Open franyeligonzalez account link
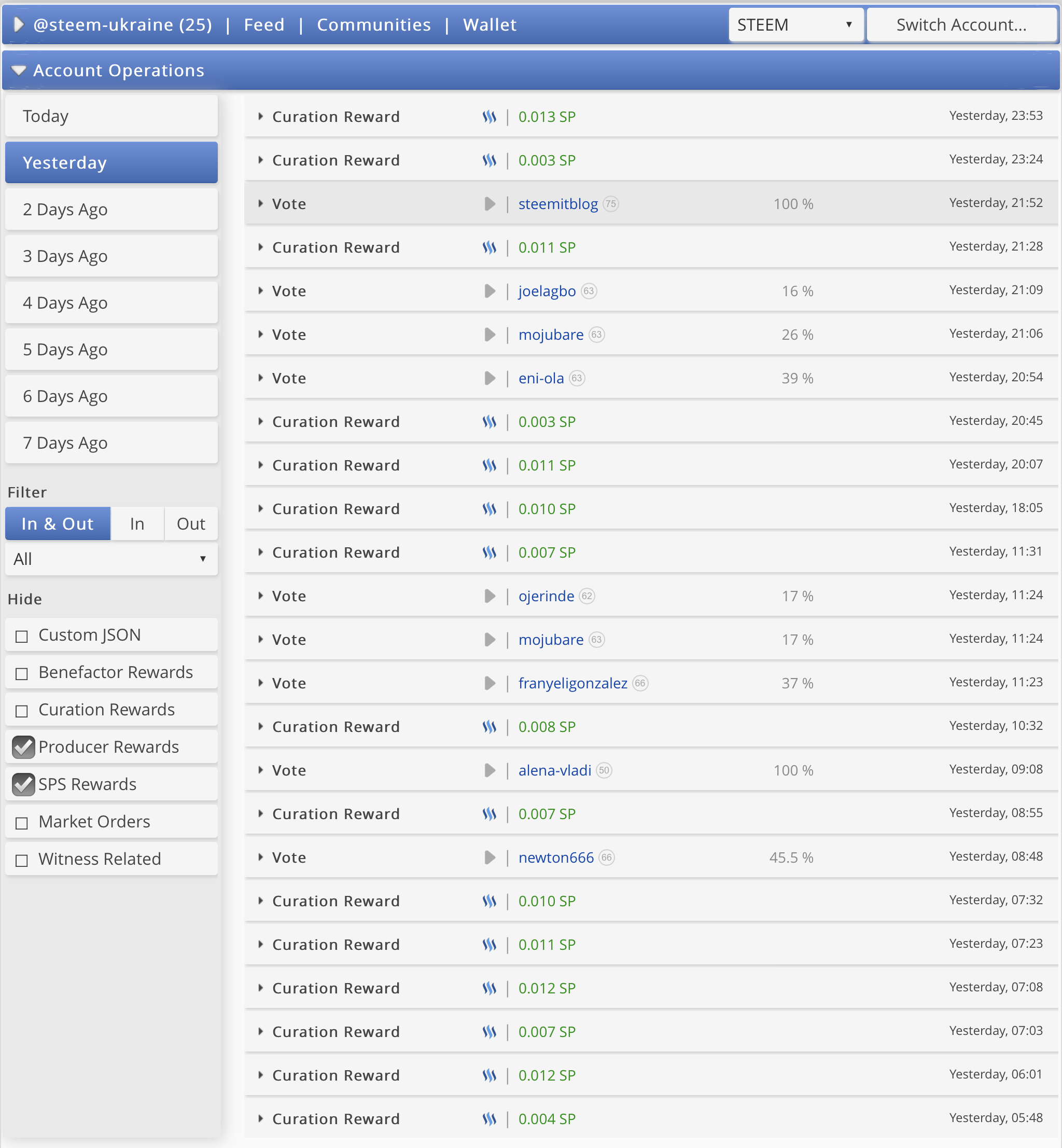The image size is (1062, 1148). coord(572,683)
